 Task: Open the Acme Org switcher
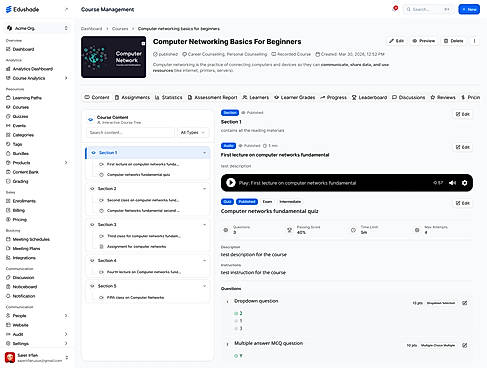tap(37, 28)
